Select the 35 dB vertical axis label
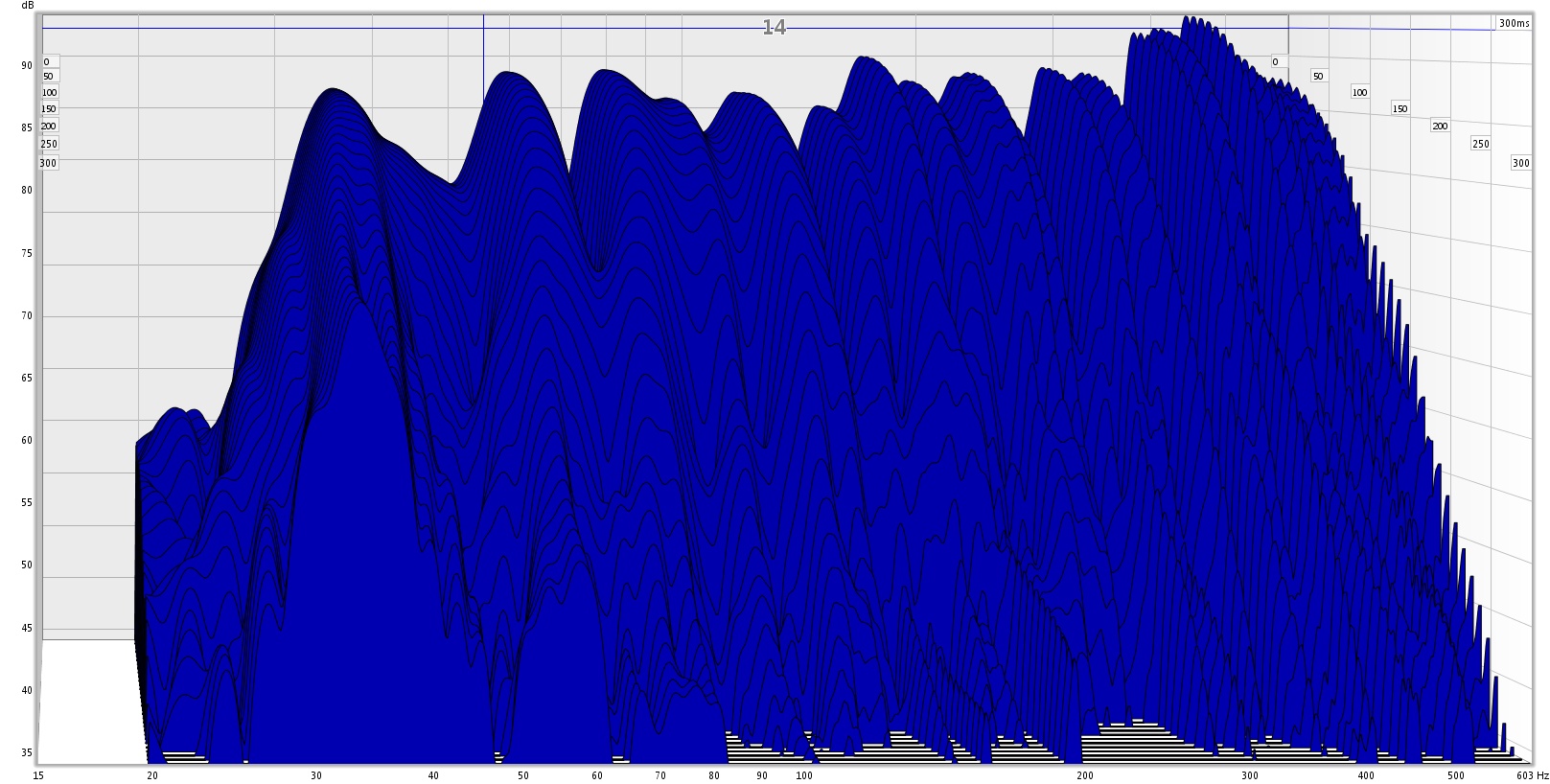The image size is (1550, 784). coord(27,752)
